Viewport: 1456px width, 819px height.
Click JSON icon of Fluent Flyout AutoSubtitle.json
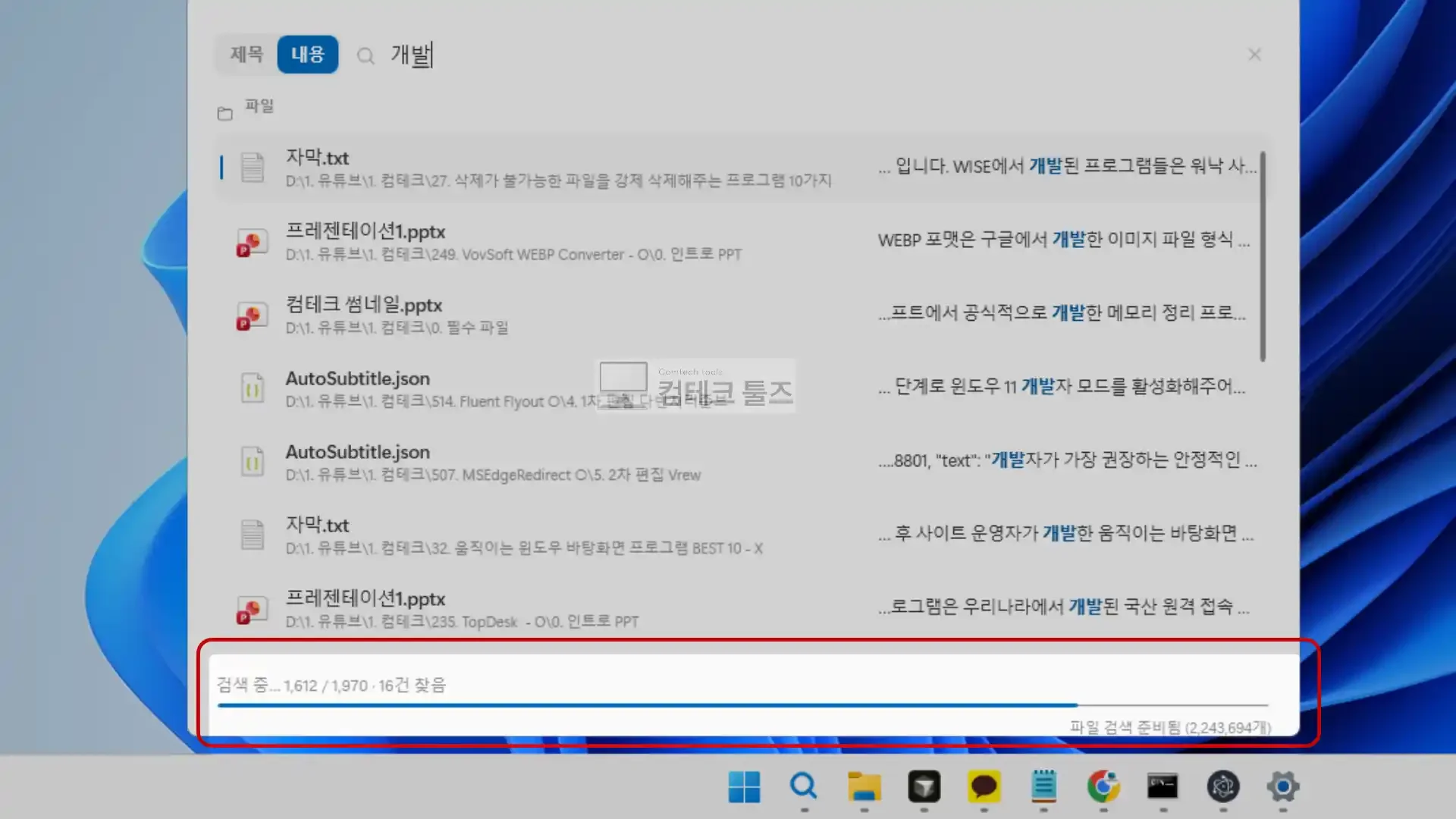point(253,388)
